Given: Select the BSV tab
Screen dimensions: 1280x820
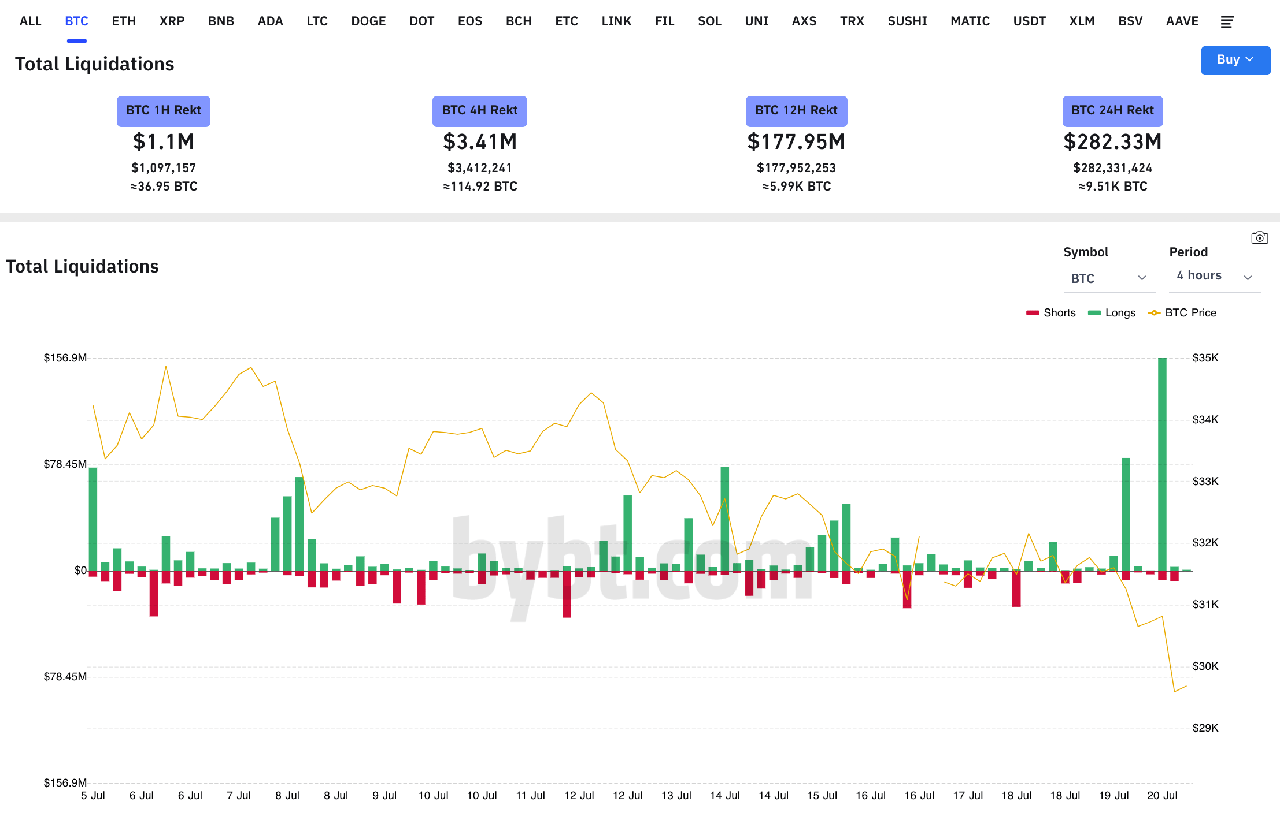Looking at the screenshot, I should click(x=1131, y=21).
